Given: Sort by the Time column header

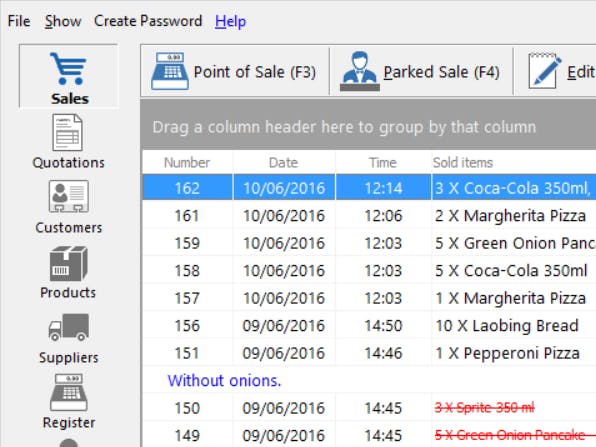Looking at the screenshot, I should tap(383, 162).
